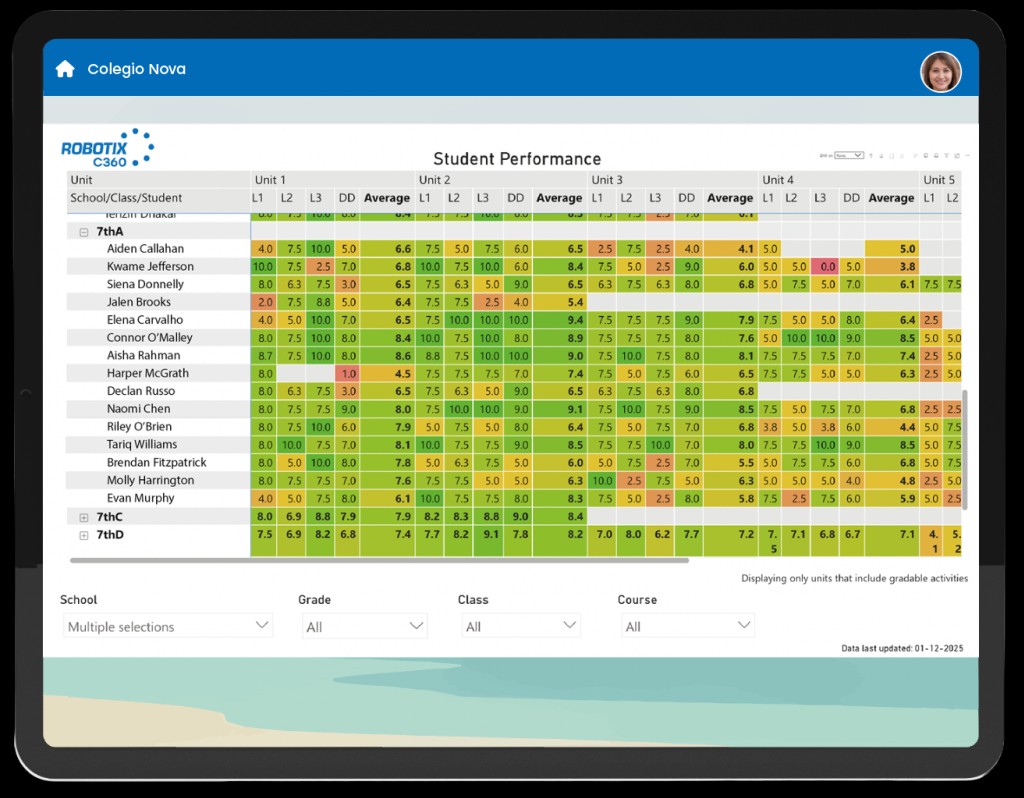Click the School/Class/Student column header
1024x798 pixels.
[x=126, y=198]
